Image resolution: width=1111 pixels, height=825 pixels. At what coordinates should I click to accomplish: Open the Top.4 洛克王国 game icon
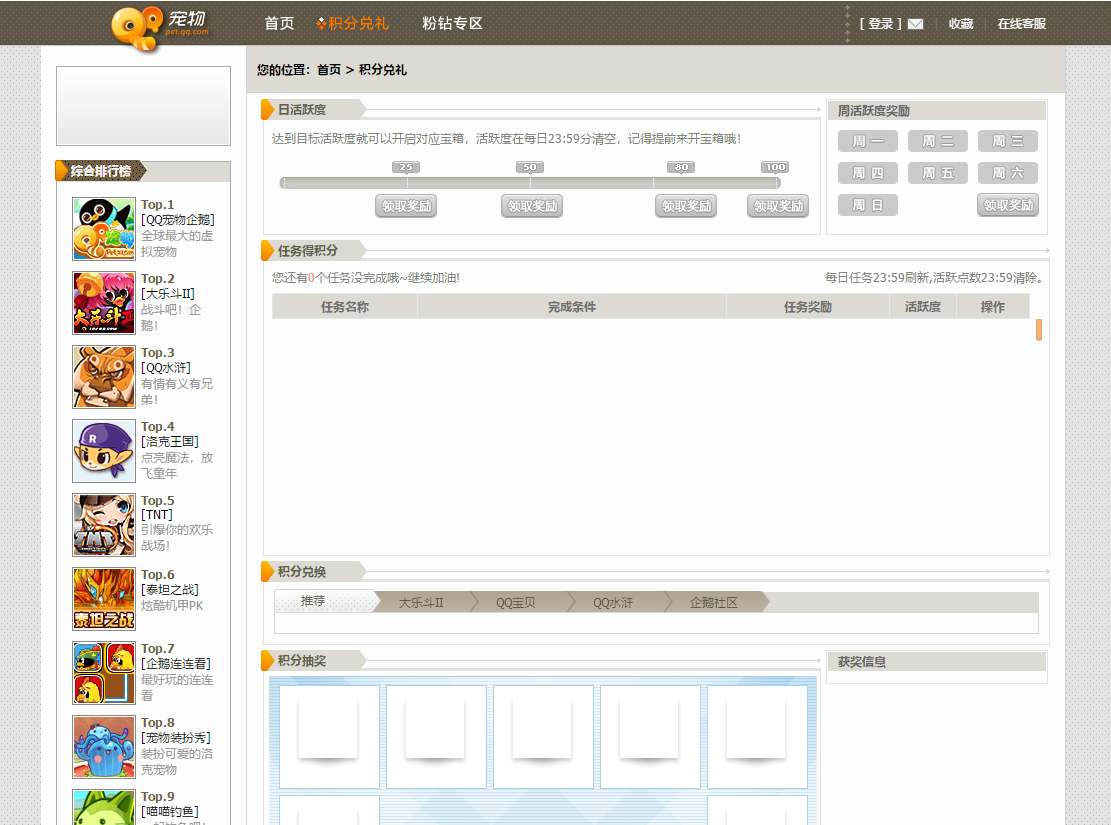pos(103,451)
